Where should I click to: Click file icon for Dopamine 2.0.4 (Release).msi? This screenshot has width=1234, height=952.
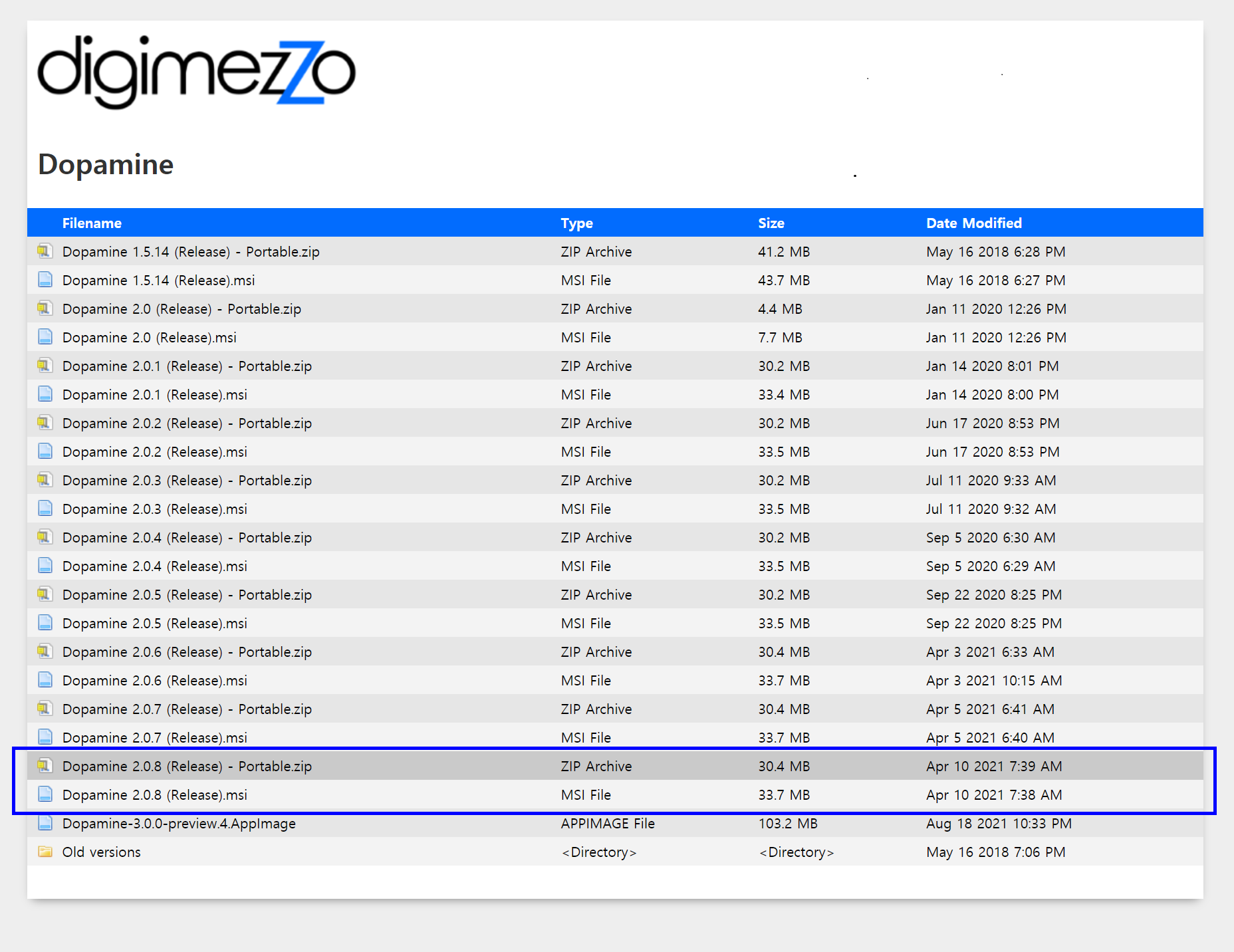point(45,566)
